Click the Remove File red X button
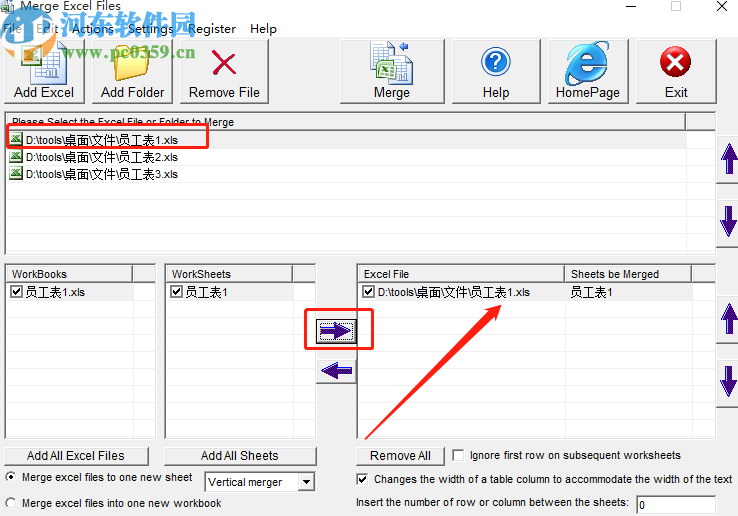Viewport: 738px width, 516px height. [x=224, y=72]
